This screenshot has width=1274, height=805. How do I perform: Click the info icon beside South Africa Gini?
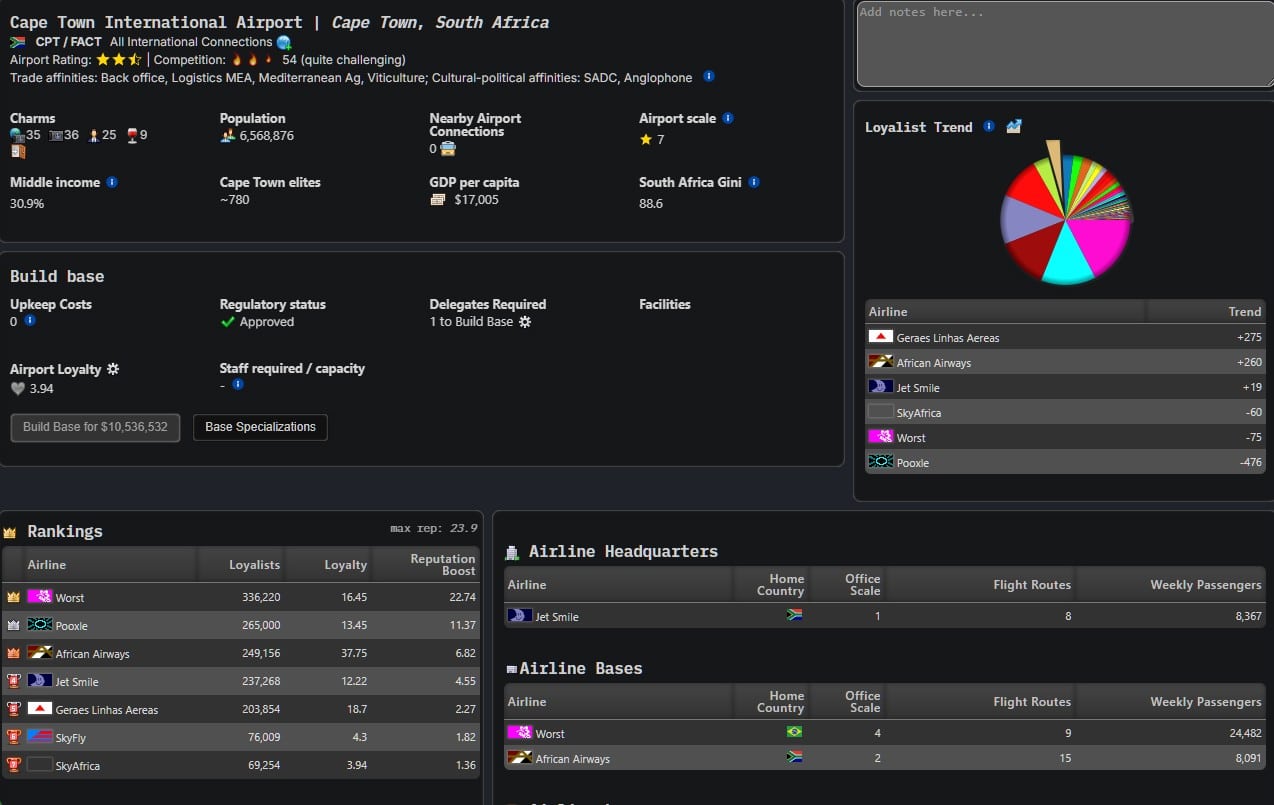coord(752,182)
